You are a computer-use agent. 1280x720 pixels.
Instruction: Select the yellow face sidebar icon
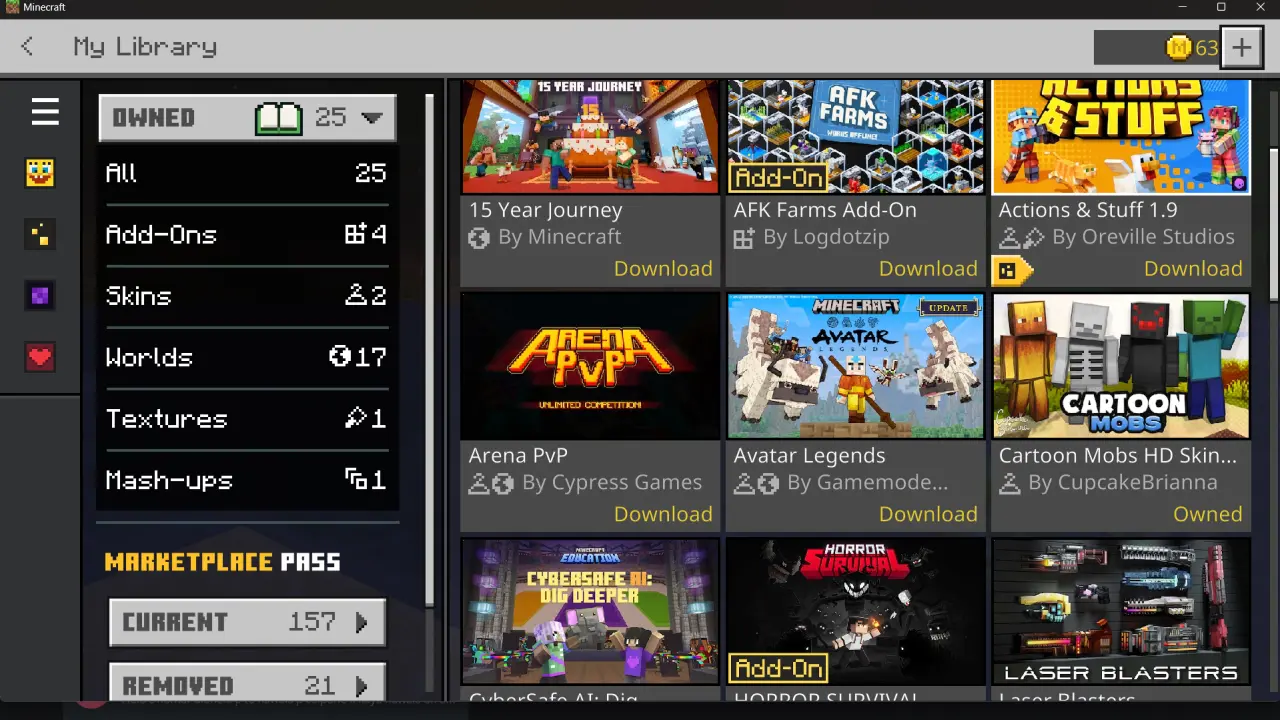[40, 173]
